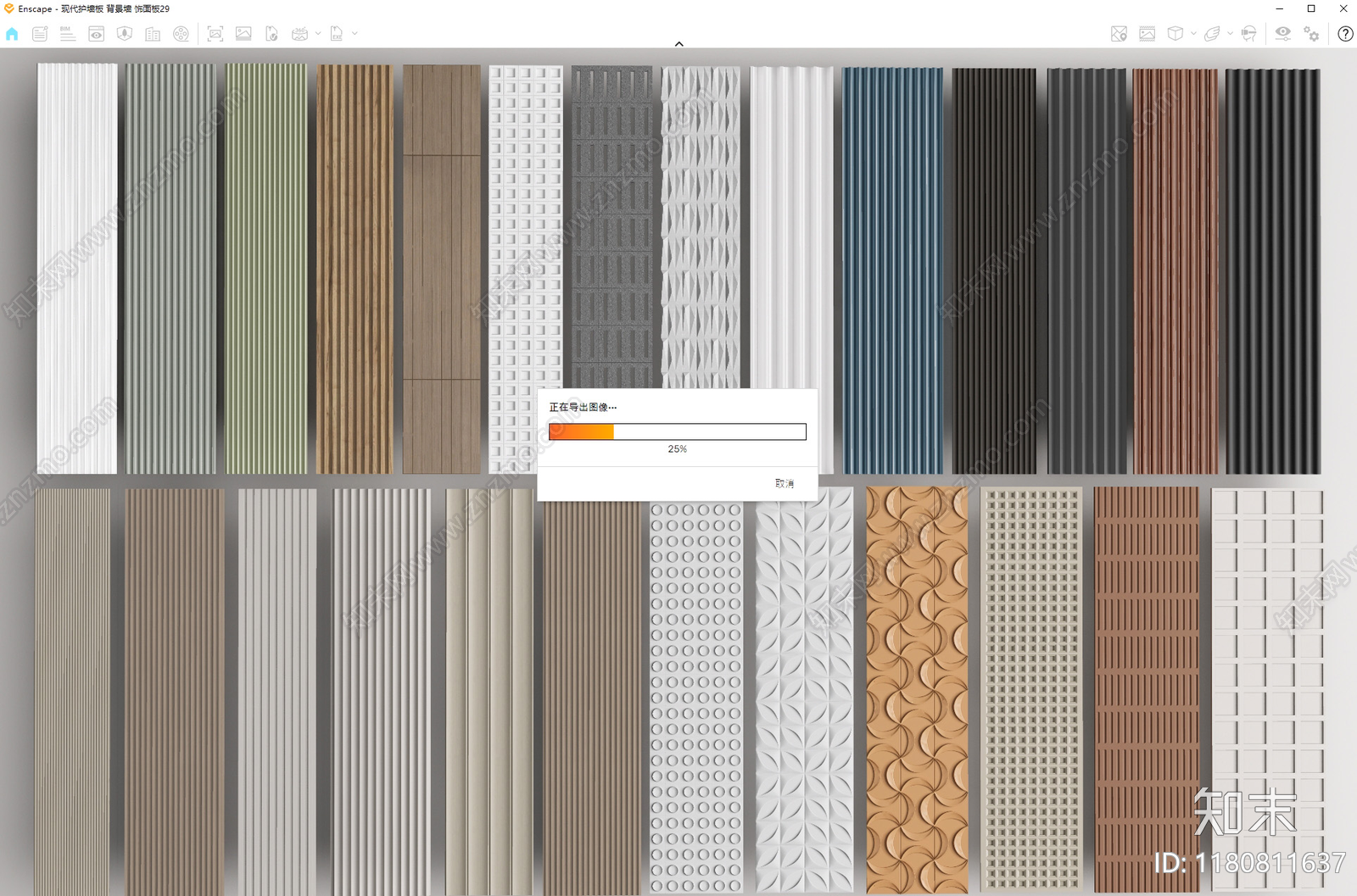The image size is (1357, 896).
Task: Click the buildings icon in toolbar
Action: coord(153,34)
